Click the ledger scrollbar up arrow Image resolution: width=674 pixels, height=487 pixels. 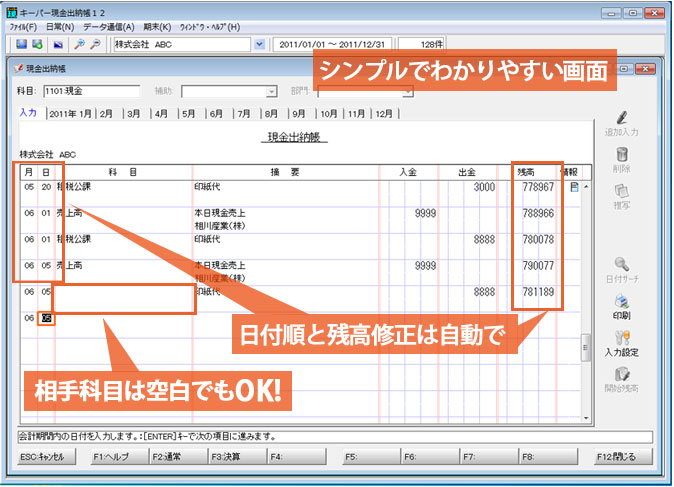click(x=585, y=187)
